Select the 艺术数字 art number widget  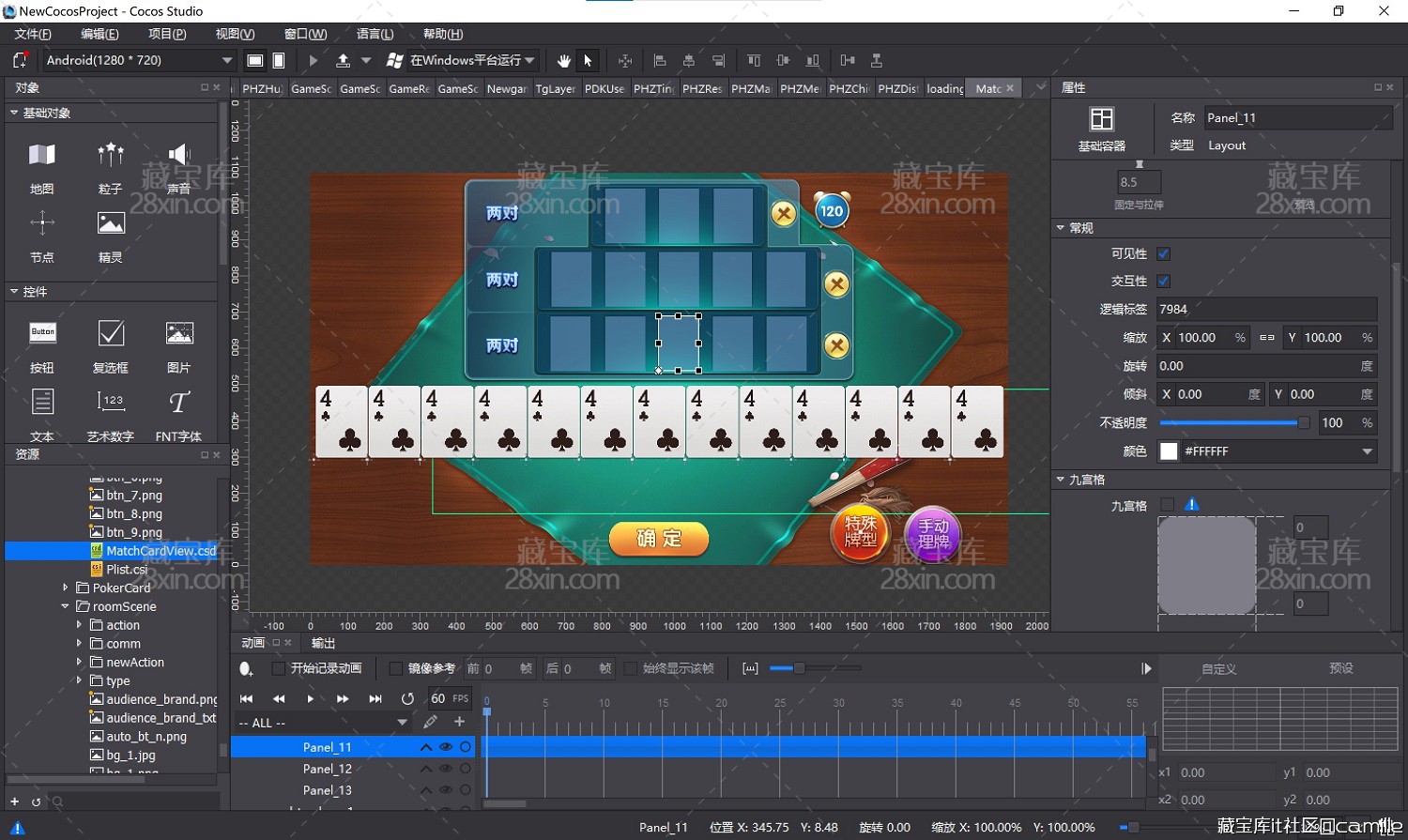click(x=111, y=414)
